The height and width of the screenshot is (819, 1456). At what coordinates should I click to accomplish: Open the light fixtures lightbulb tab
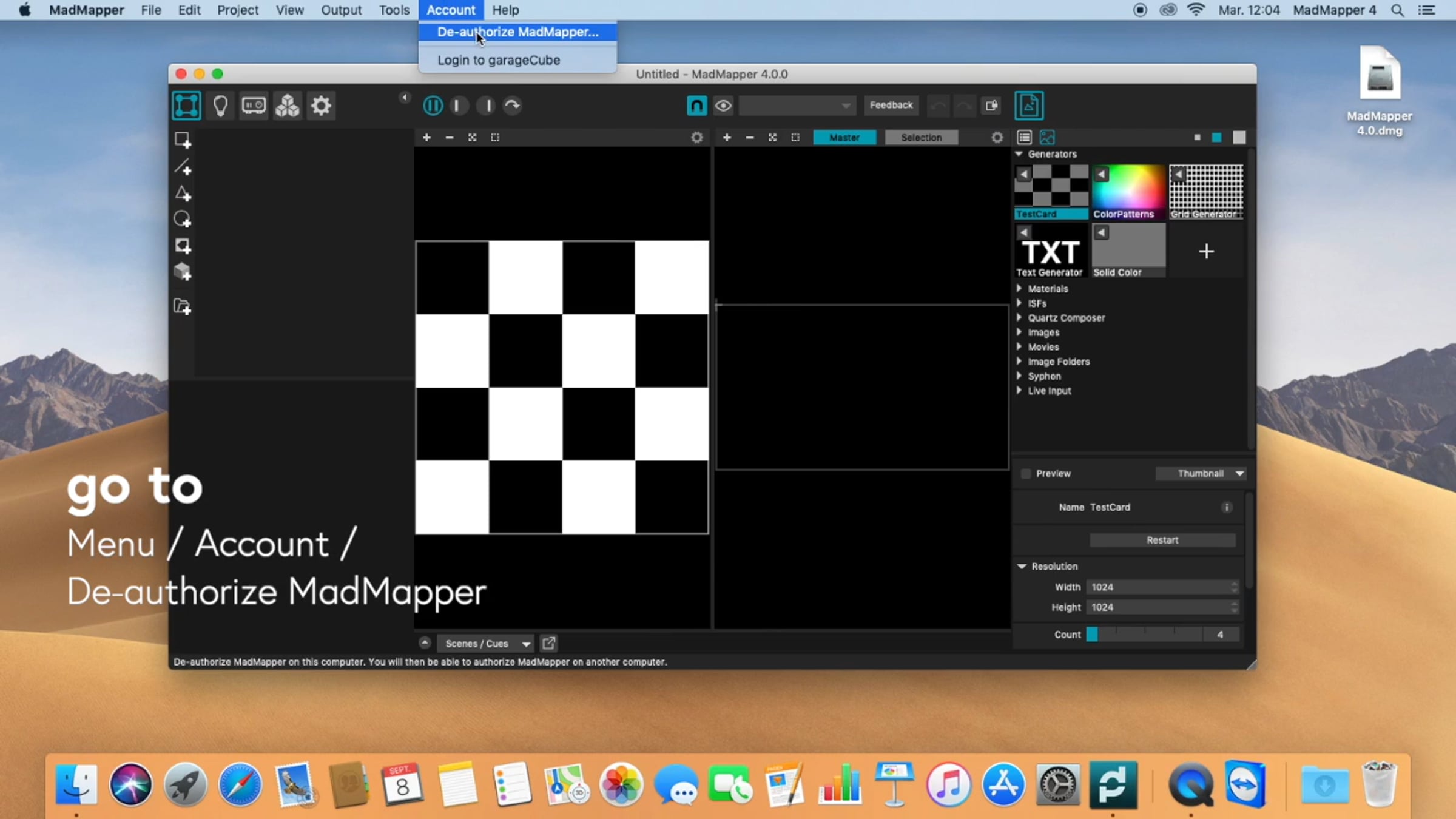(x=220, y=106)
